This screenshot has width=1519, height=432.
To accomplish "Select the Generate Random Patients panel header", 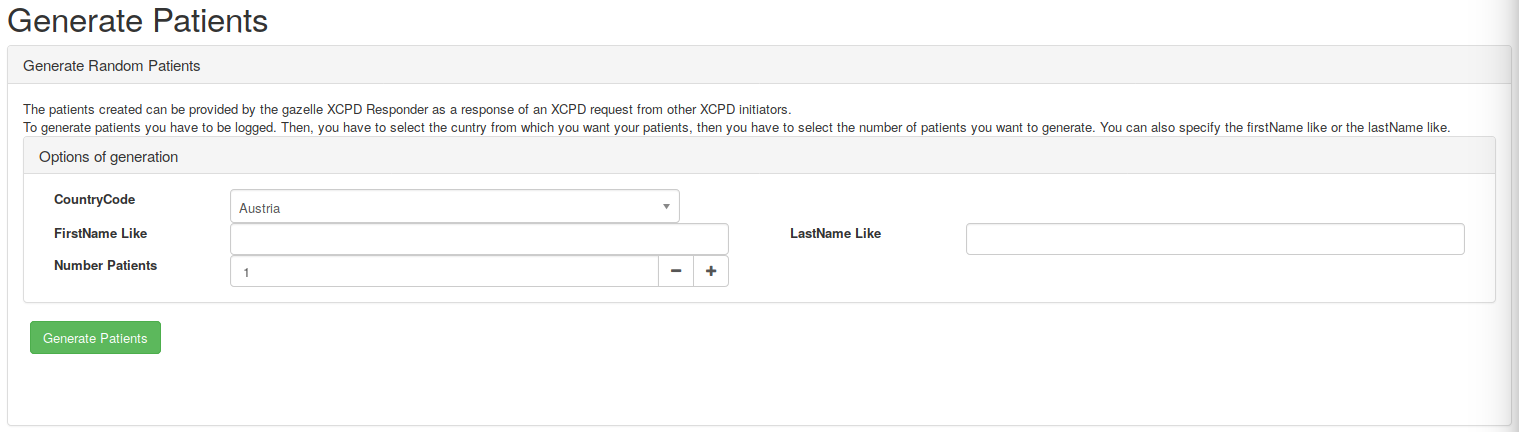I will (x=111, y=66).
